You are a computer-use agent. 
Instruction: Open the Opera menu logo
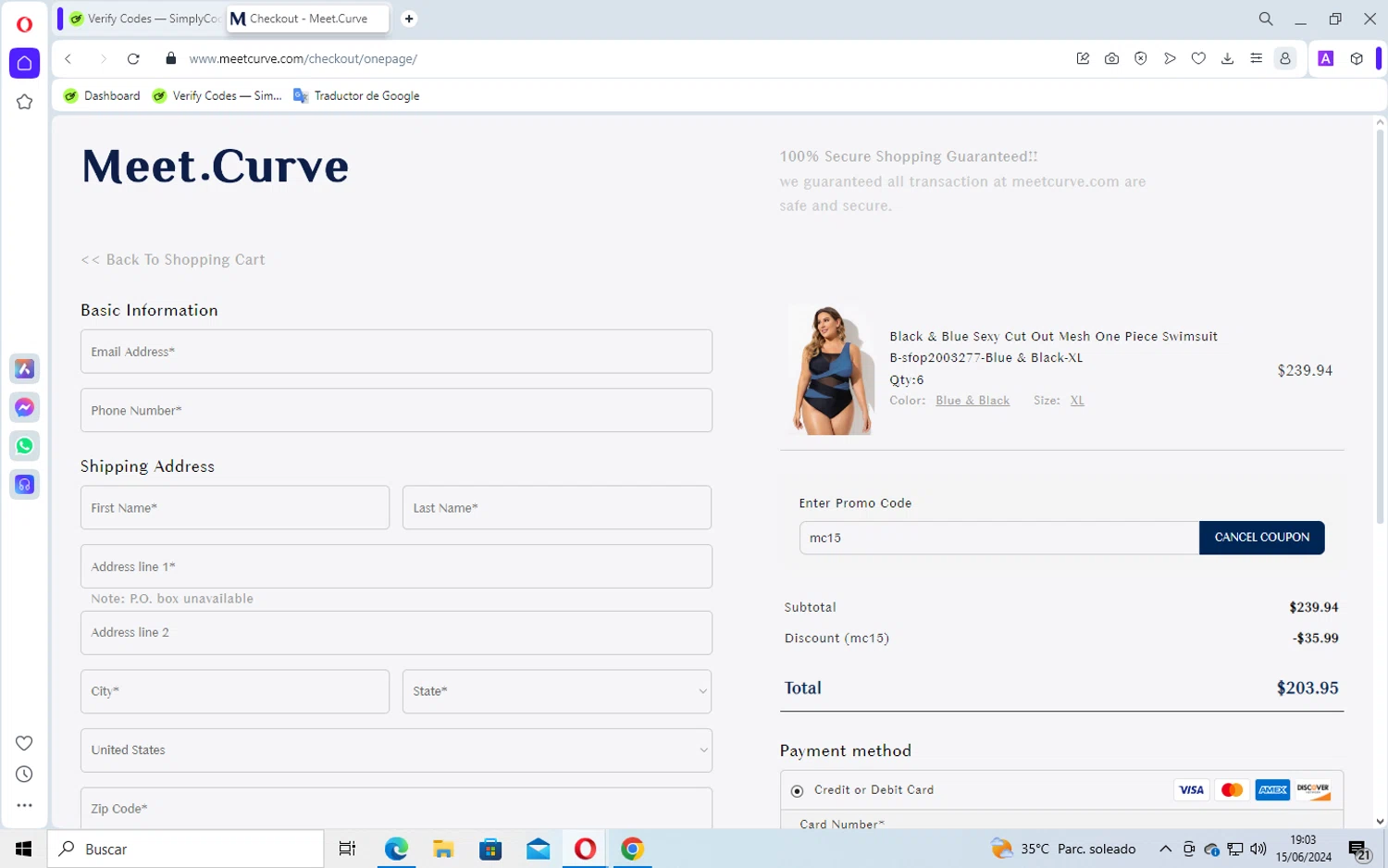pyautogui.click(x=24, y=24)
